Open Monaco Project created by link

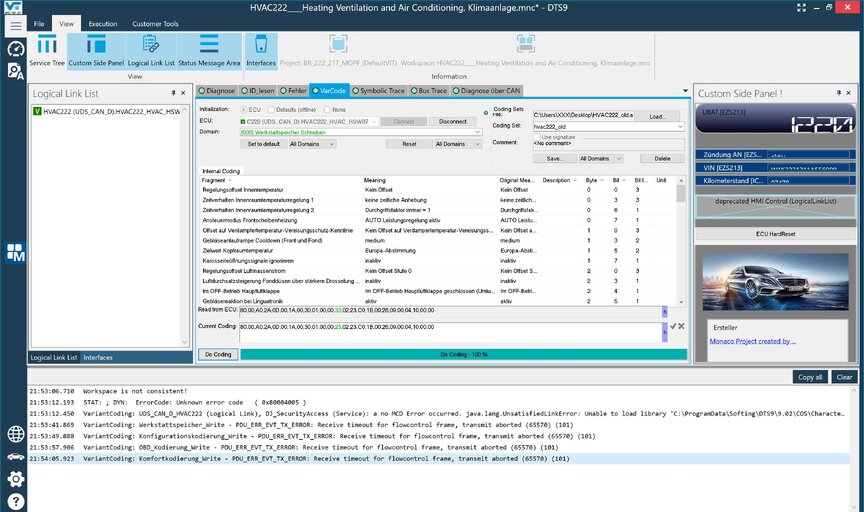(x=752, y=341)
